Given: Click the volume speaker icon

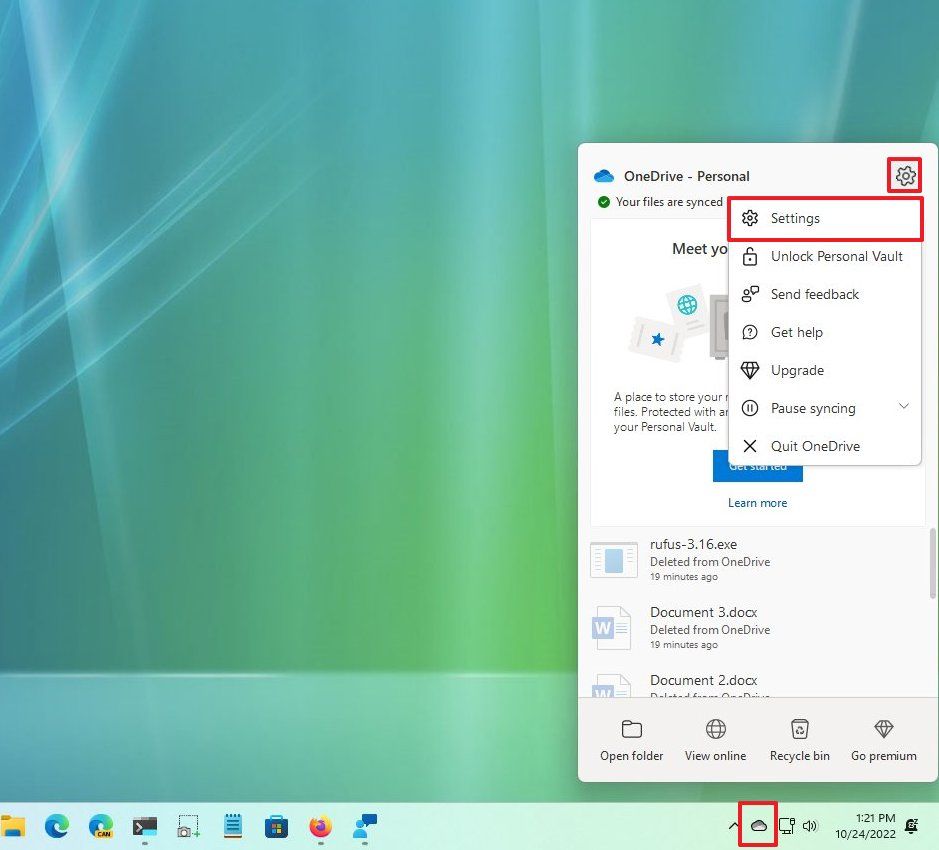Looking at the screenshot, I should tap(810, 826).
